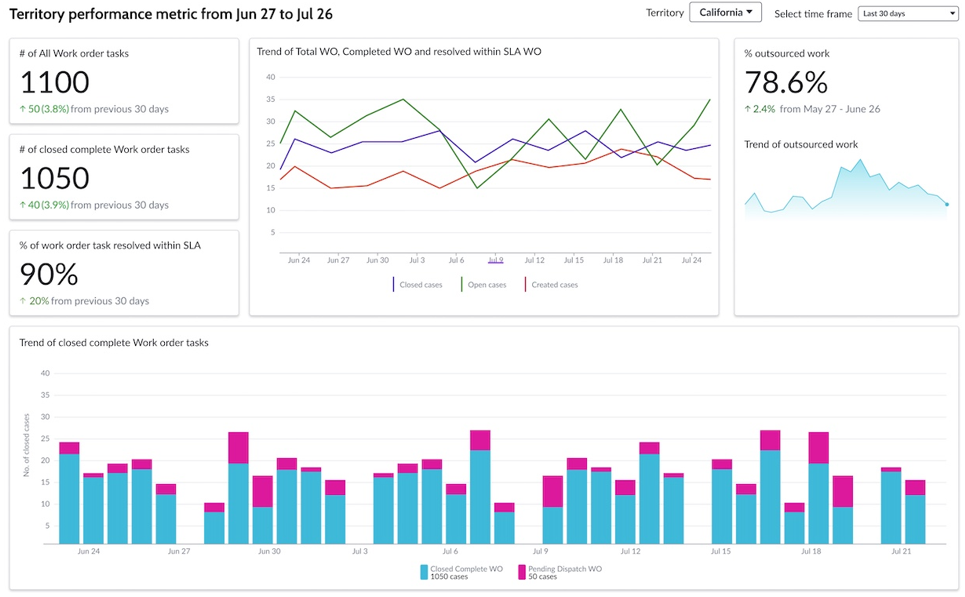Click the '40 (3.9%)' change figure
The width and height of the screenshot is (965, 597).
49,205
